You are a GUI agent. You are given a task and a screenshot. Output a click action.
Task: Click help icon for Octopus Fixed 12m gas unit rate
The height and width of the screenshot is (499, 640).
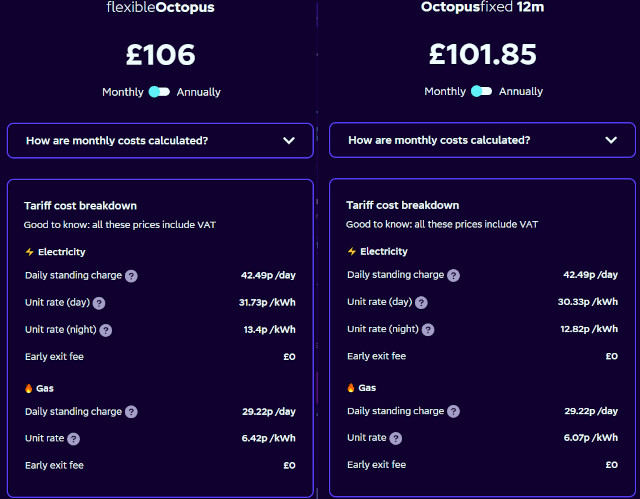point(396,438)
